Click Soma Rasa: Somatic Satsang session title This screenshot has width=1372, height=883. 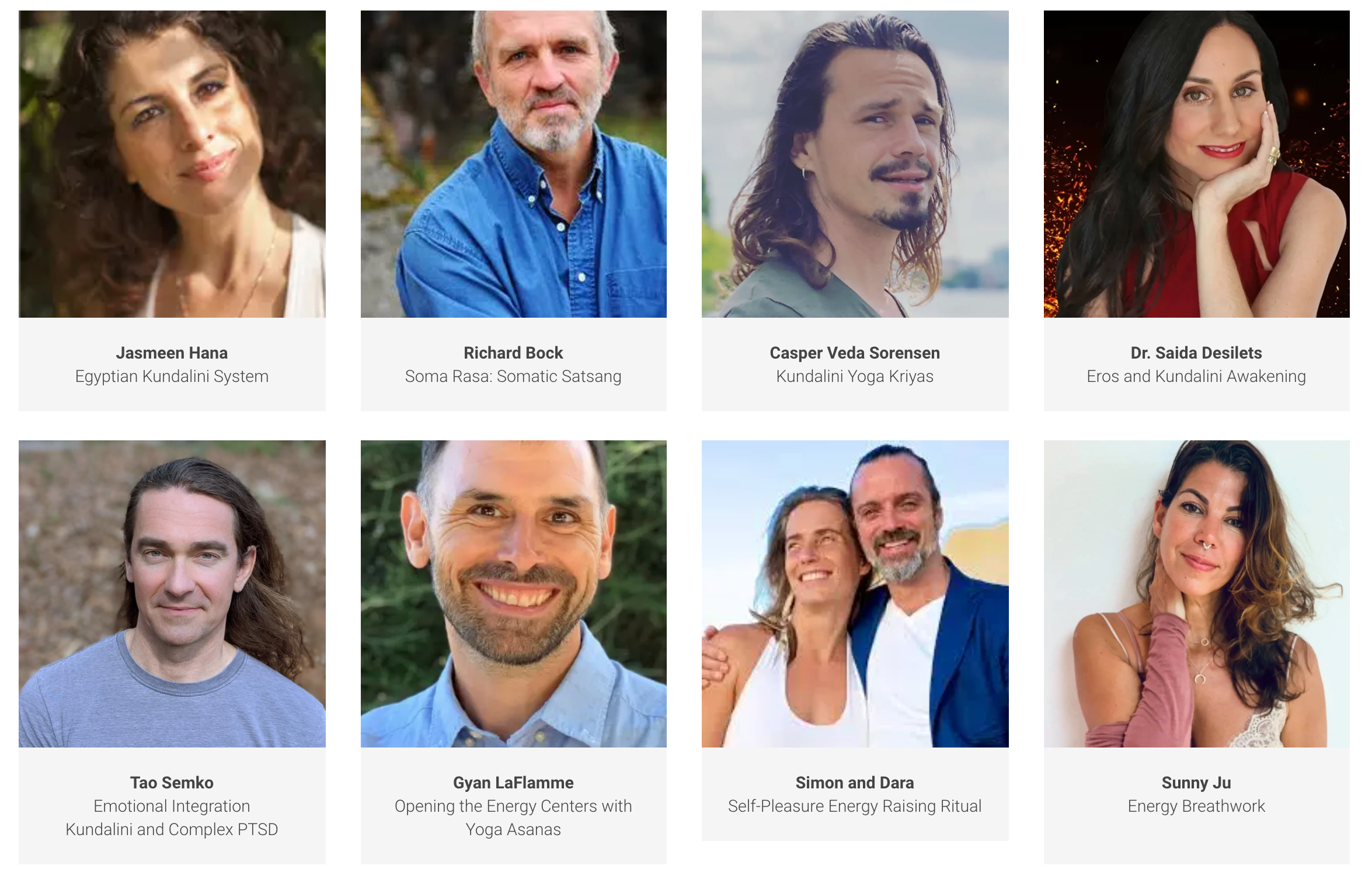pos(513,377)
